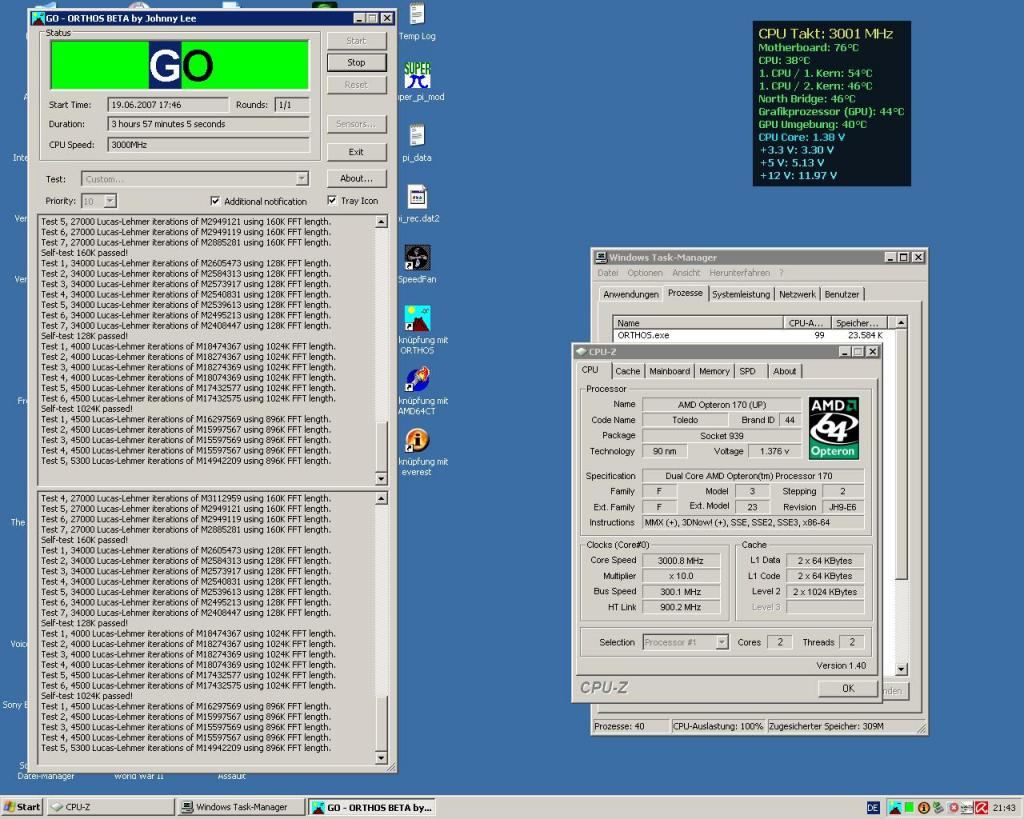Toggle Additional notification checkbox
The height and width of the screenshot is (819, 1024).
tap(215, 201)
